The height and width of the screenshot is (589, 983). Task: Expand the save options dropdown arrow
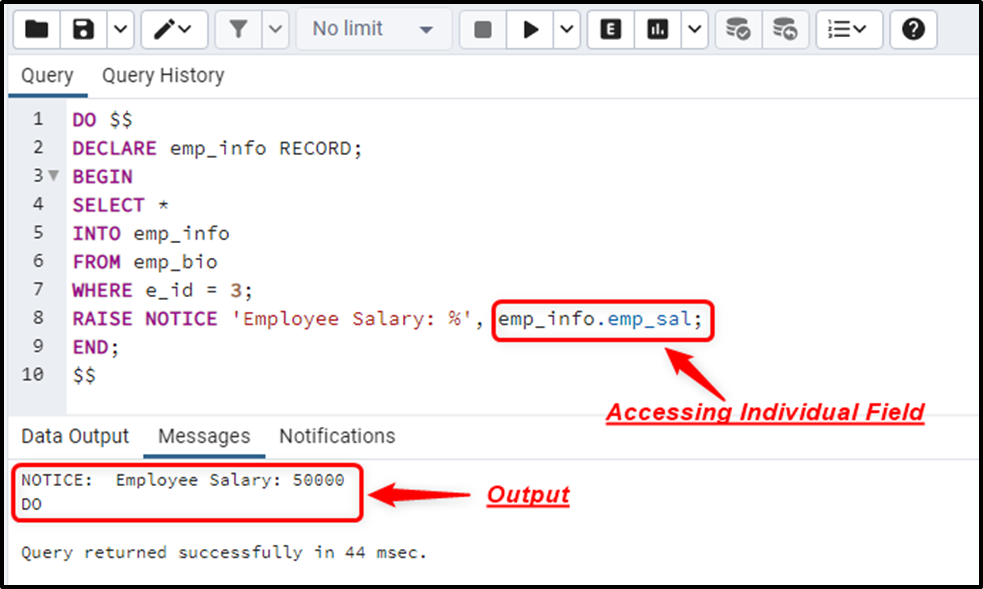(120, 29)
